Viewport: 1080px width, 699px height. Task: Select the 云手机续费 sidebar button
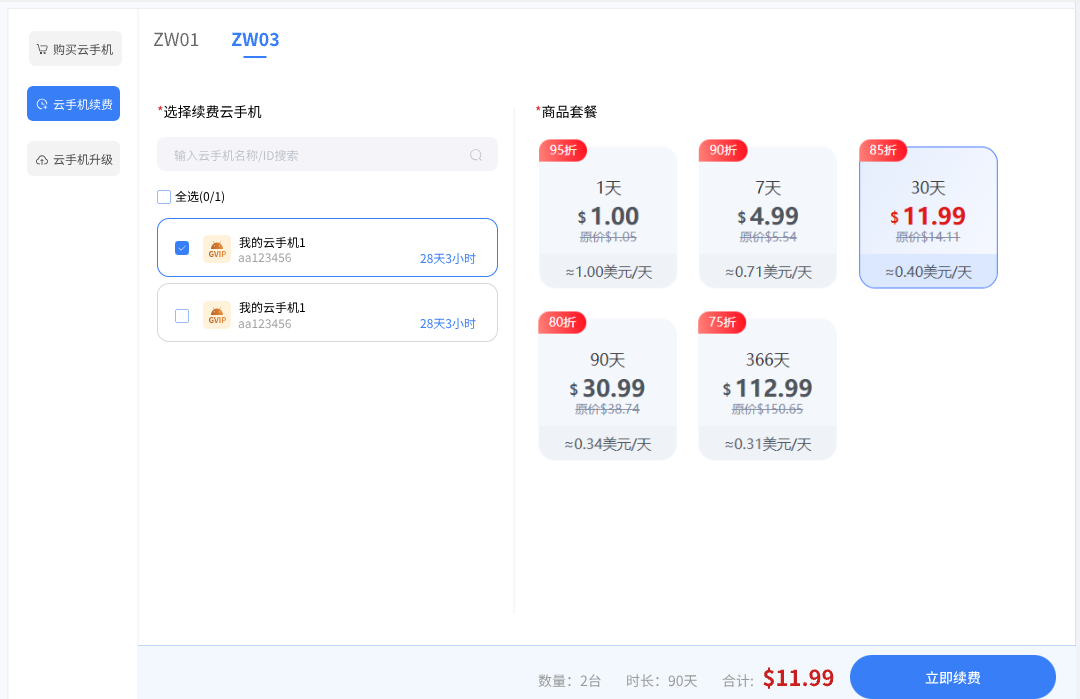74,104
